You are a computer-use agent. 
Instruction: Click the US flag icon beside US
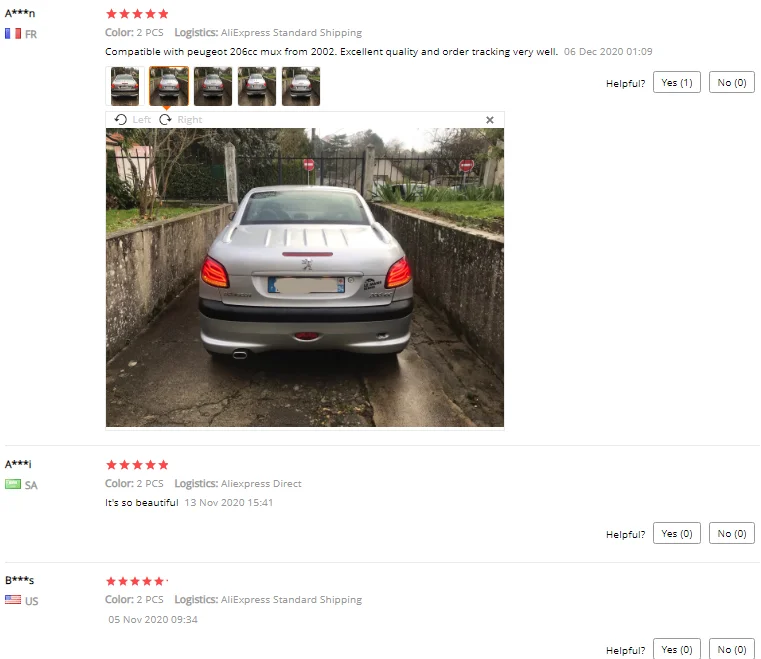click(13, 600)
